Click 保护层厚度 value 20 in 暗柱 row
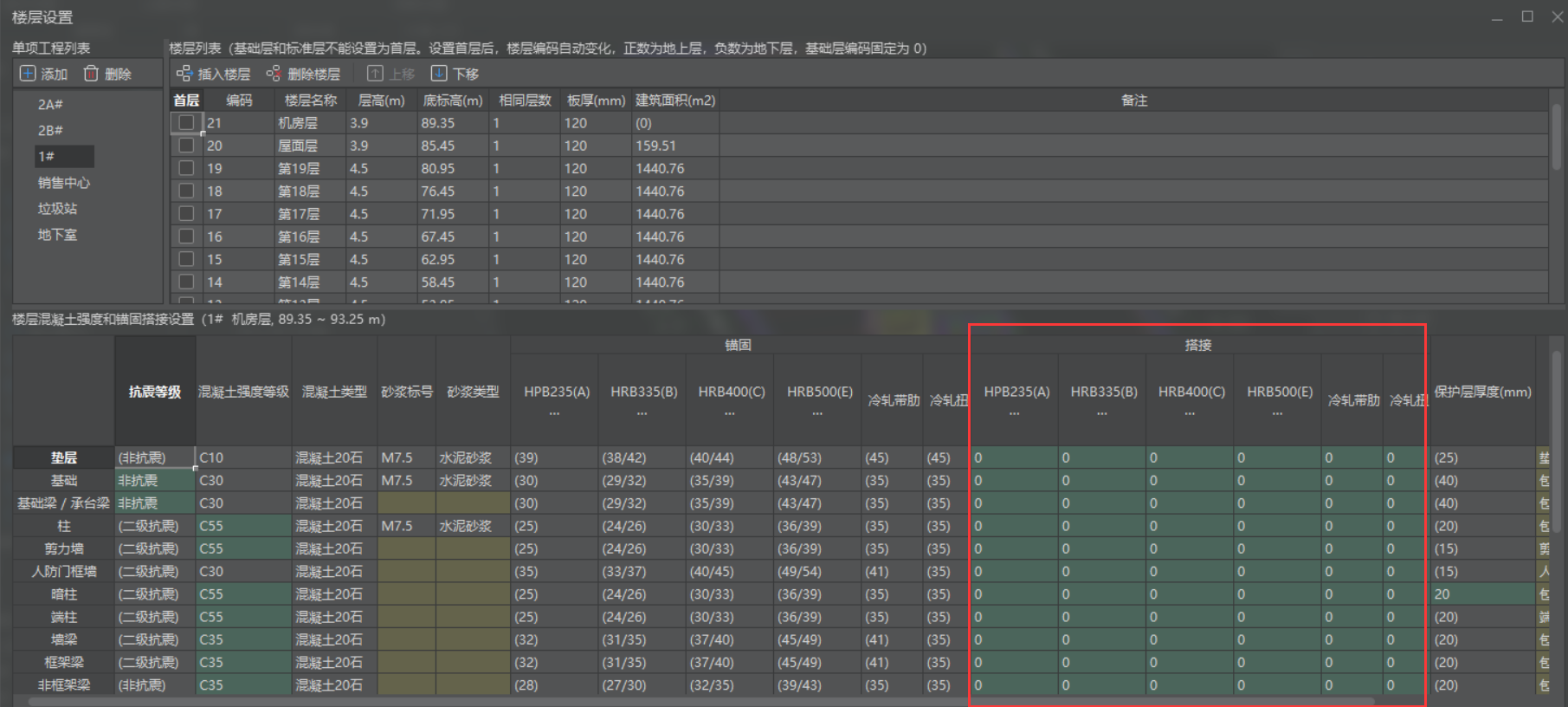The width and height of the screenshot is (1568, 707). pos(1482,594)
